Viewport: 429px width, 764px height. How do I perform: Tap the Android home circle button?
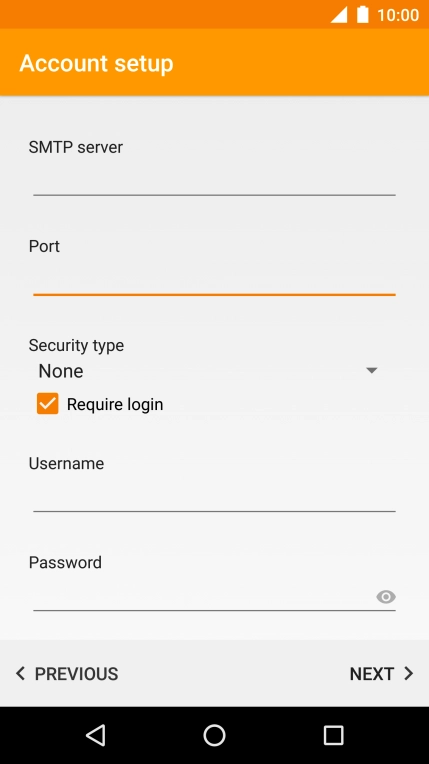click(214, 735)
